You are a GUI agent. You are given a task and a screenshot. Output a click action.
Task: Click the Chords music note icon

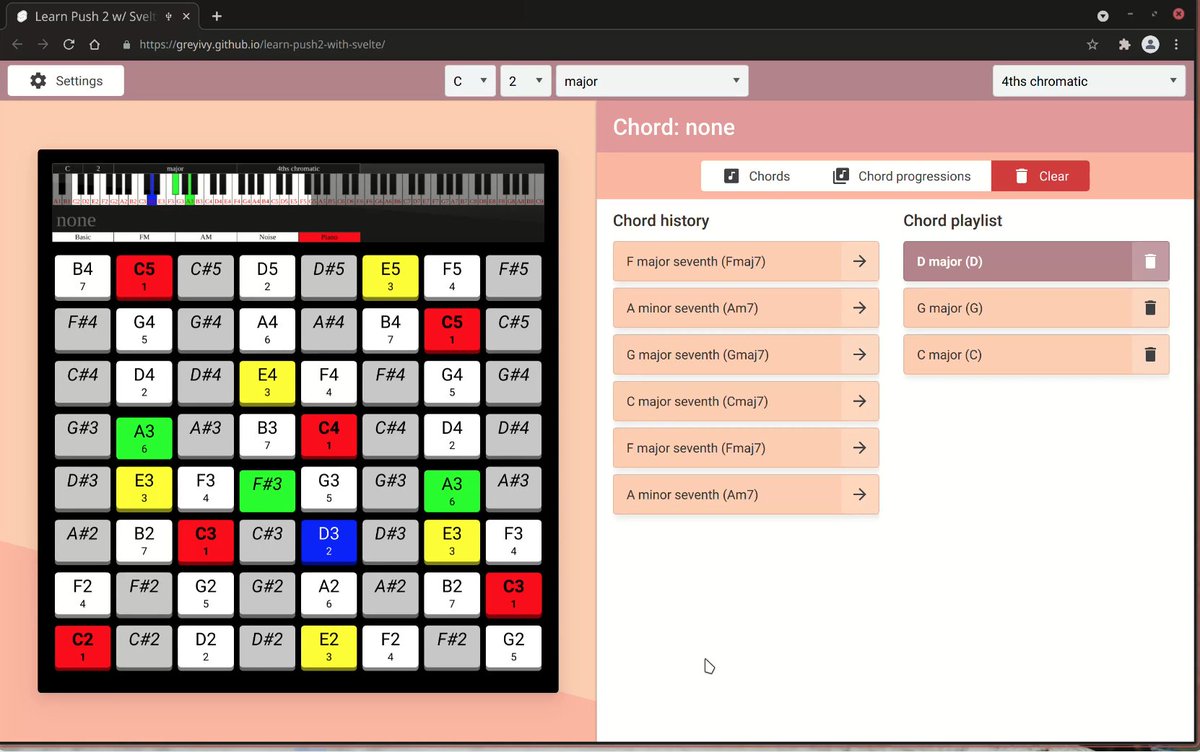click(731, 176)
